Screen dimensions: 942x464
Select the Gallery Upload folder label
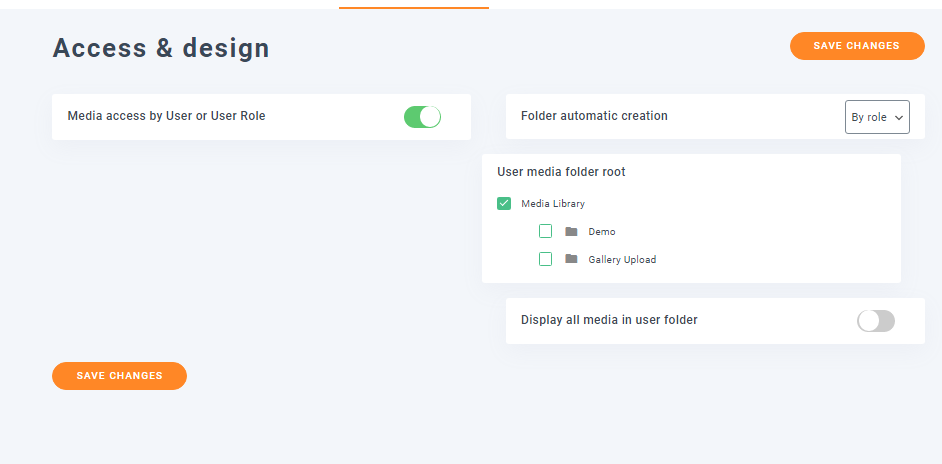point(622,260)
